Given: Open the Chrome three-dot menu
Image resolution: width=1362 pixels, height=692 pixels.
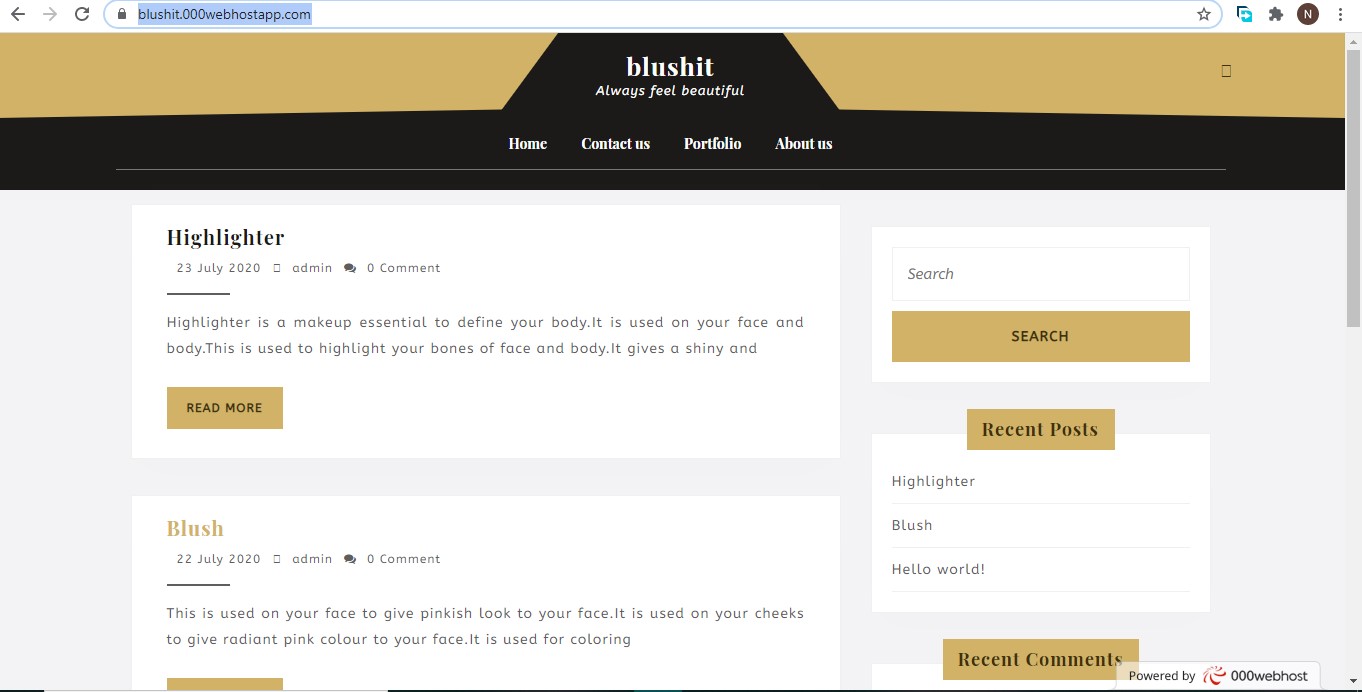Looking at the screenshot, I should (1340, 14).
